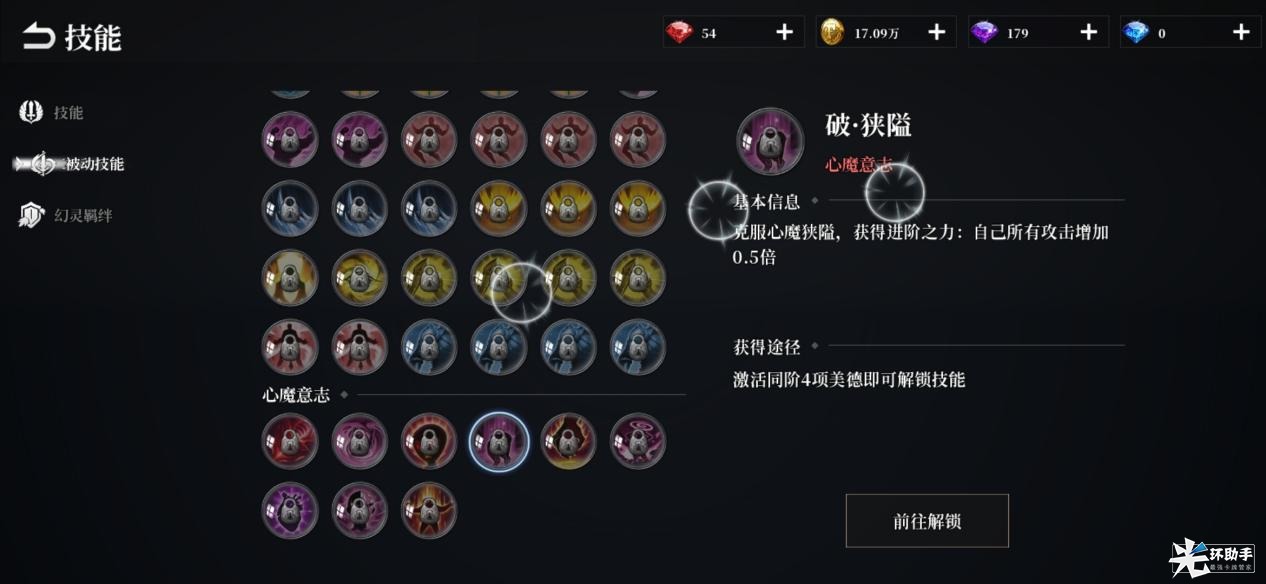Select first purple locked skill in top full row
This screenshot has height=584, width=1266.
click(x=290, y=138)
